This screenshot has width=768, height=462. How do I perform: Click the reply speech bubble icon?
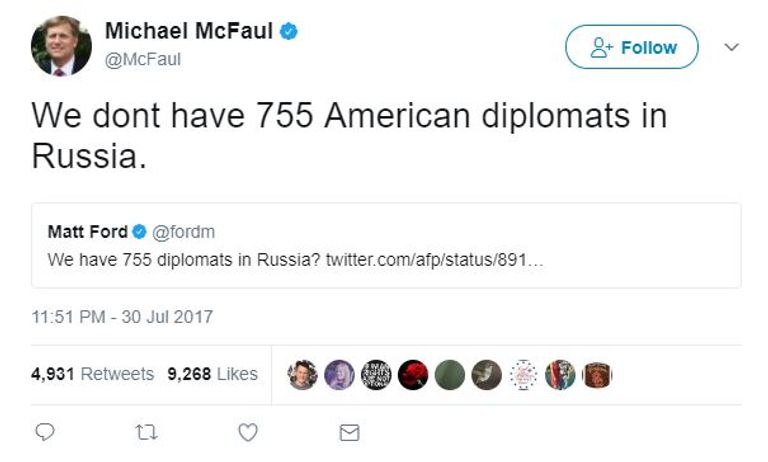click(45, 432)
